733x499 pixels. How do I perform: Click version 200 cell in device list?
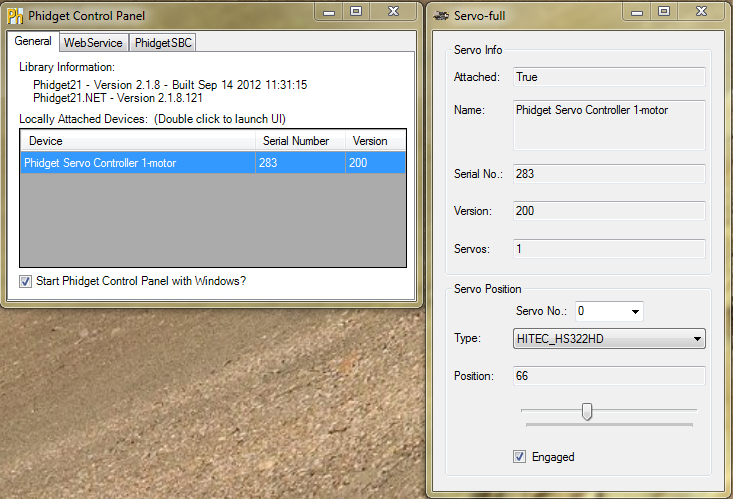(x=375, y=163)
